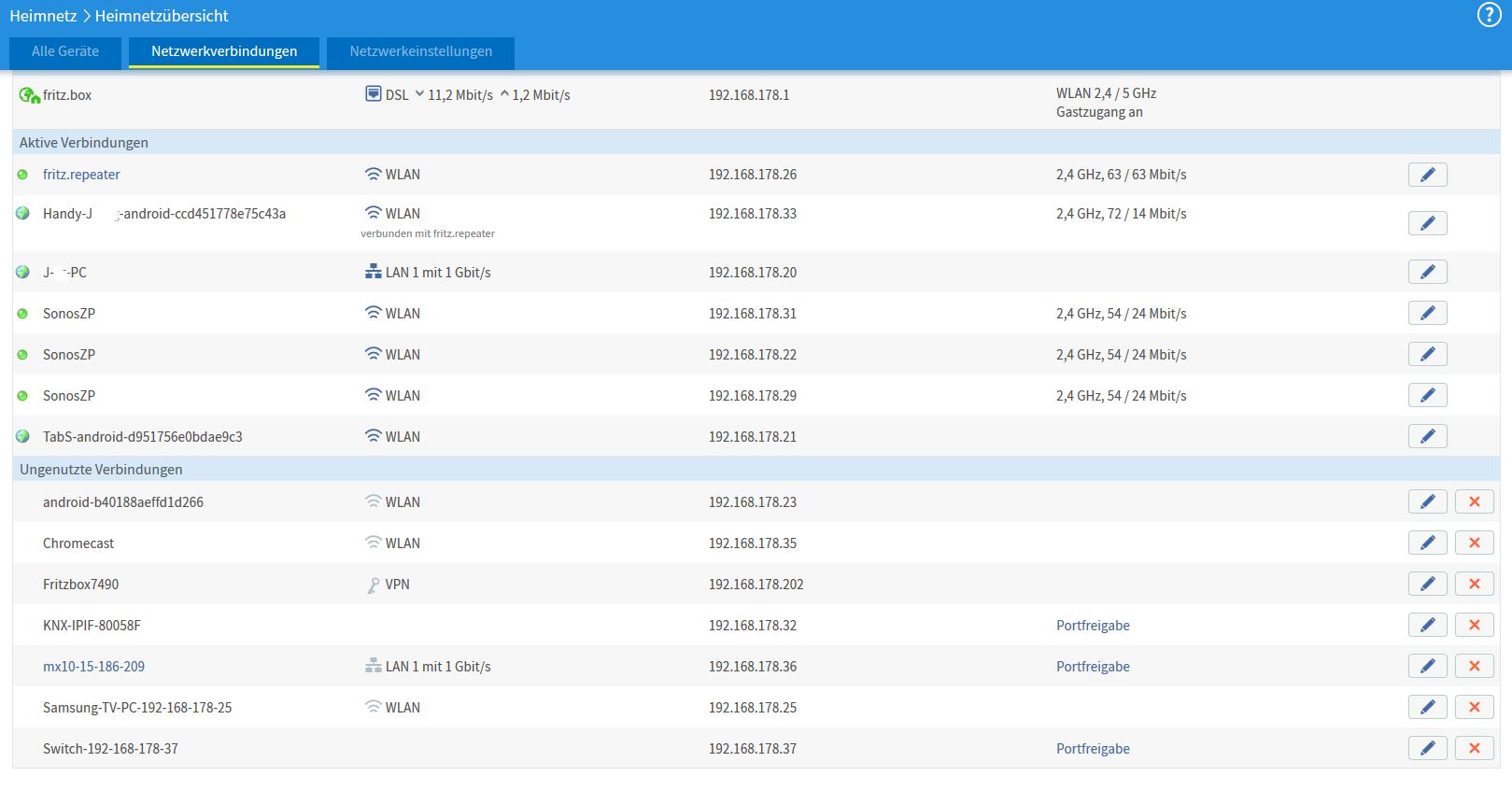Switch to the Alle Geräte tab

point(65,51)
